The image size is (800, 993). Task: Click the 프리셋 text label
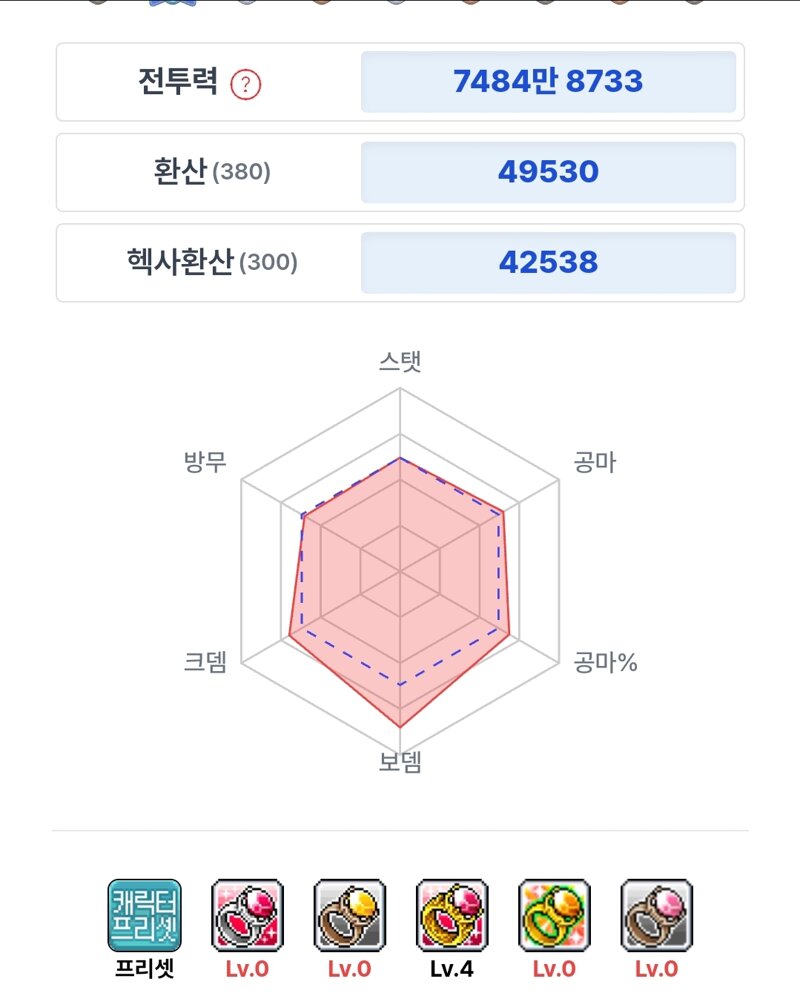tap(144, 969)
